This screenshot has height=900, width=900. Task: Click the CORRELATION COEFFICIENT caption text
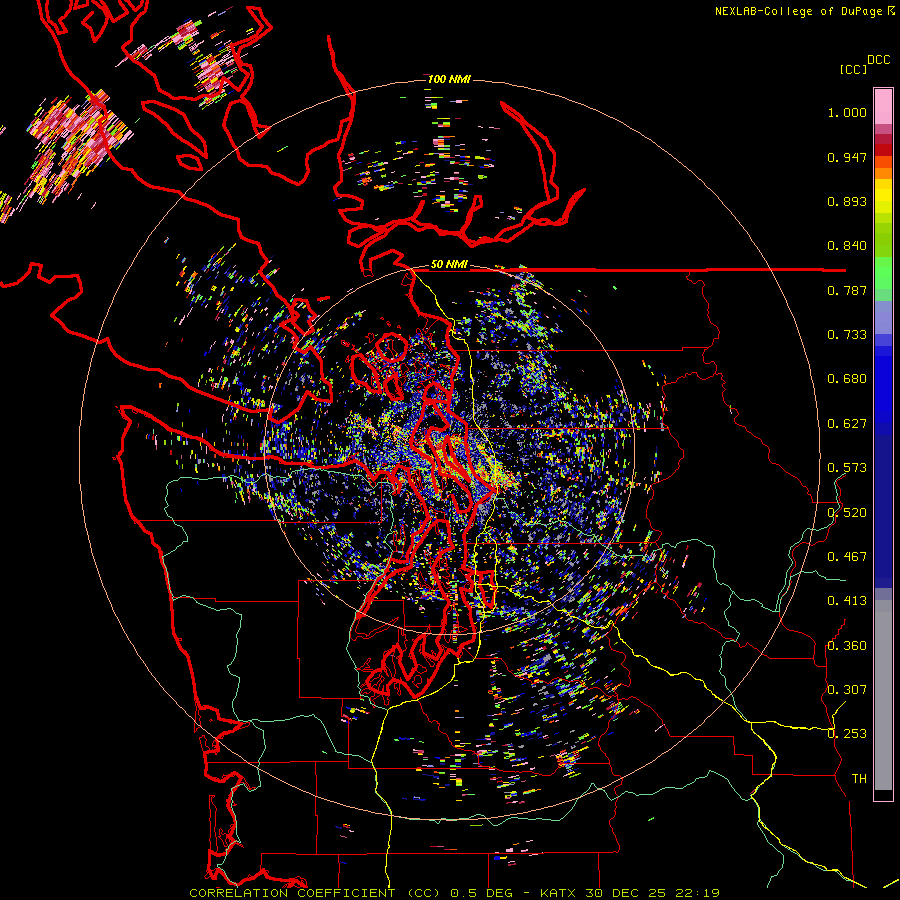[292, 893]
